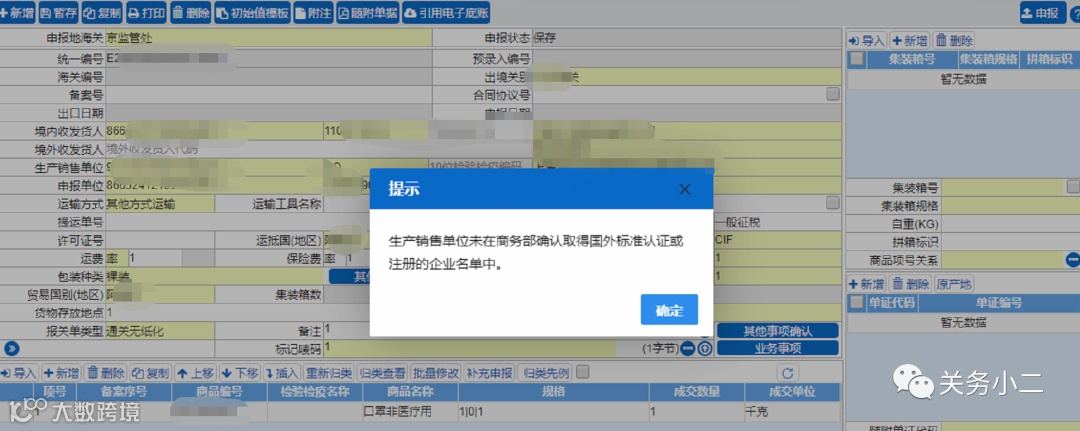This screenshot has height=431, width=1080.
Task: Click 补充申报 button
Action: (x=489, y=373)
